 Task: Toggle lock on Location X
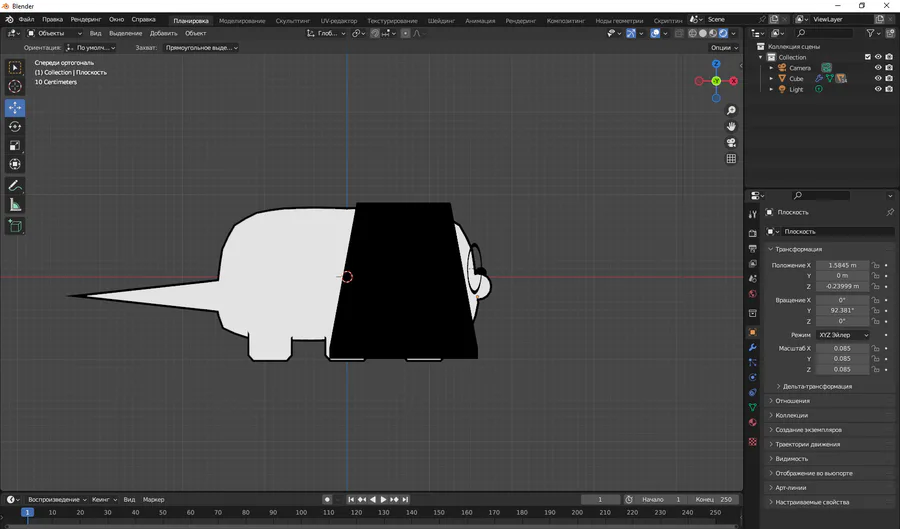(x=875, y=265)
